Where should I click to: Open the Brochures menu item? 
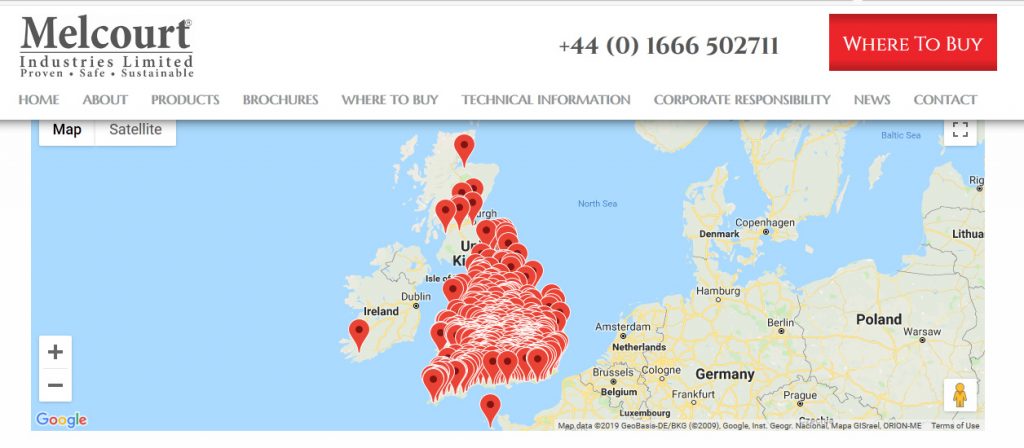(x=280, y=100)
